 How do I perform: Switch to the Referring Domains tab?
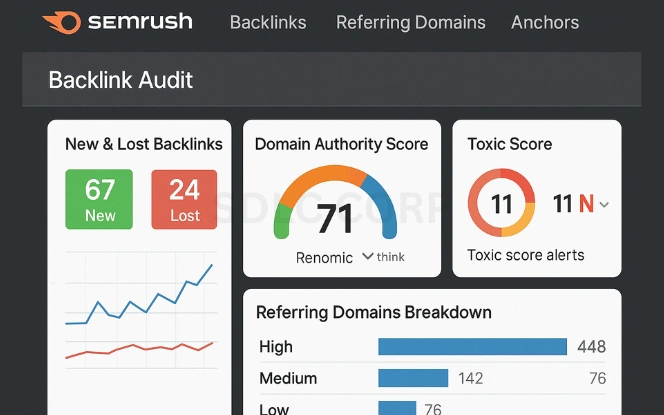(x=411, y=22)
